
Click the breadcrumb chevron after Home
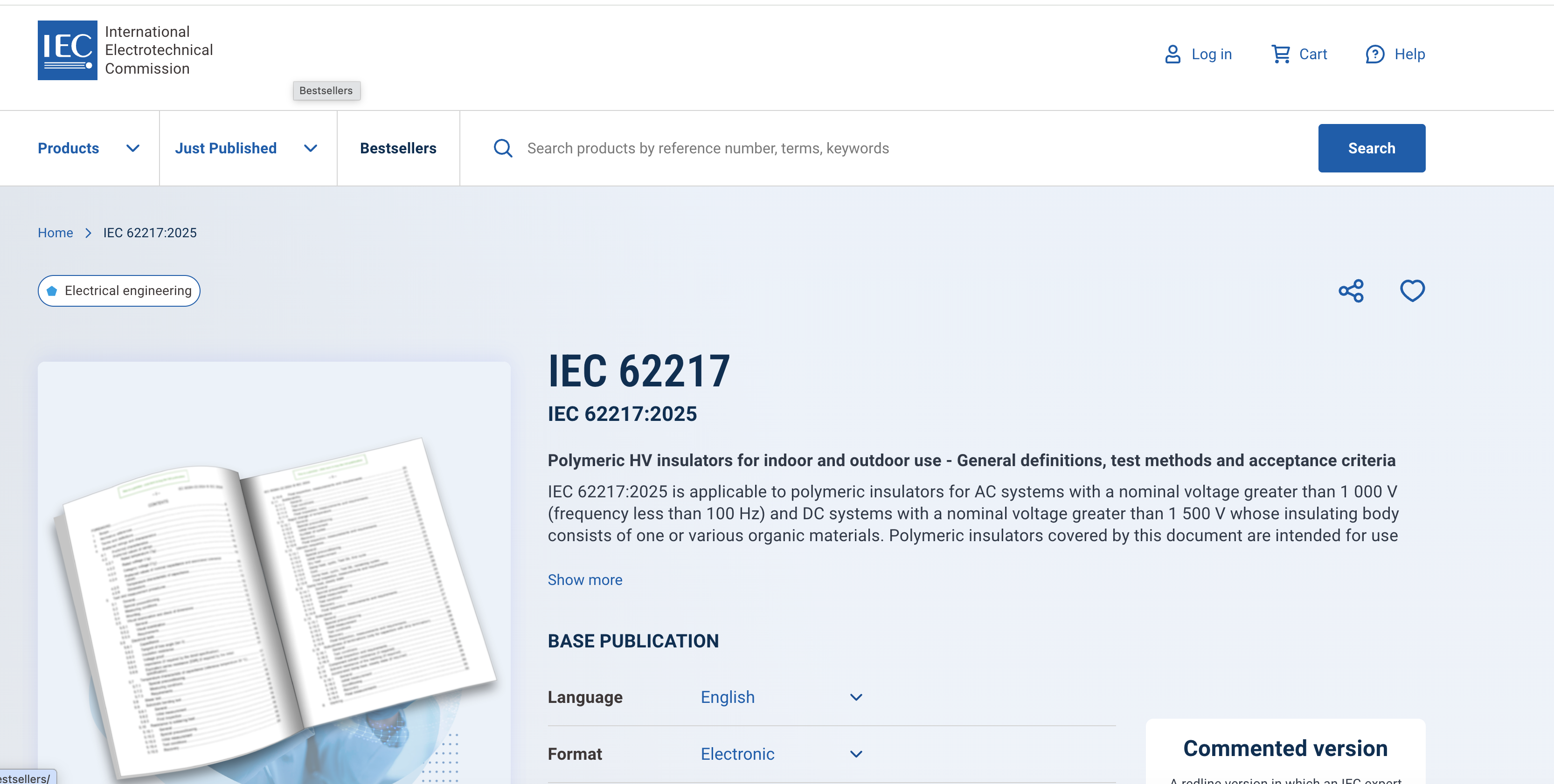(x=88, y=233)
